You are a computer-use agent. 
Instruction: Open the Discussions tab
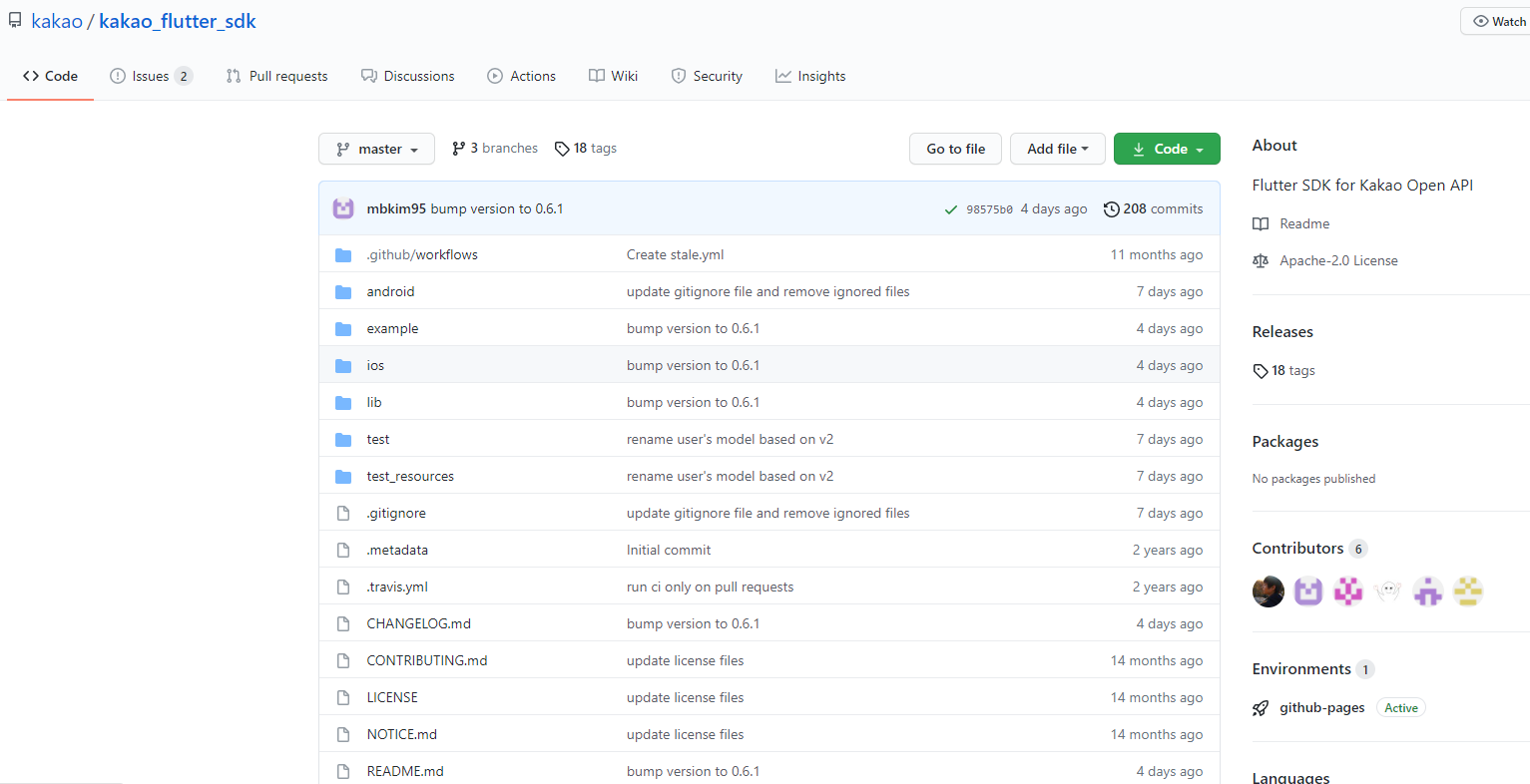[407, 76]
